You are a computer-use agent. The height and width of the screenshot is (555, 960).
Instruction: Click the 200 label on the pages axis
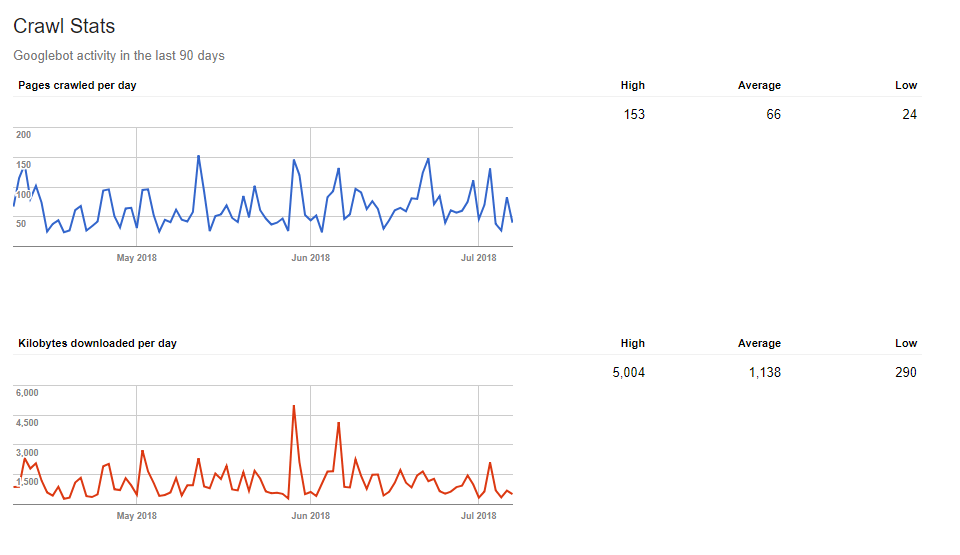(24, 135)
